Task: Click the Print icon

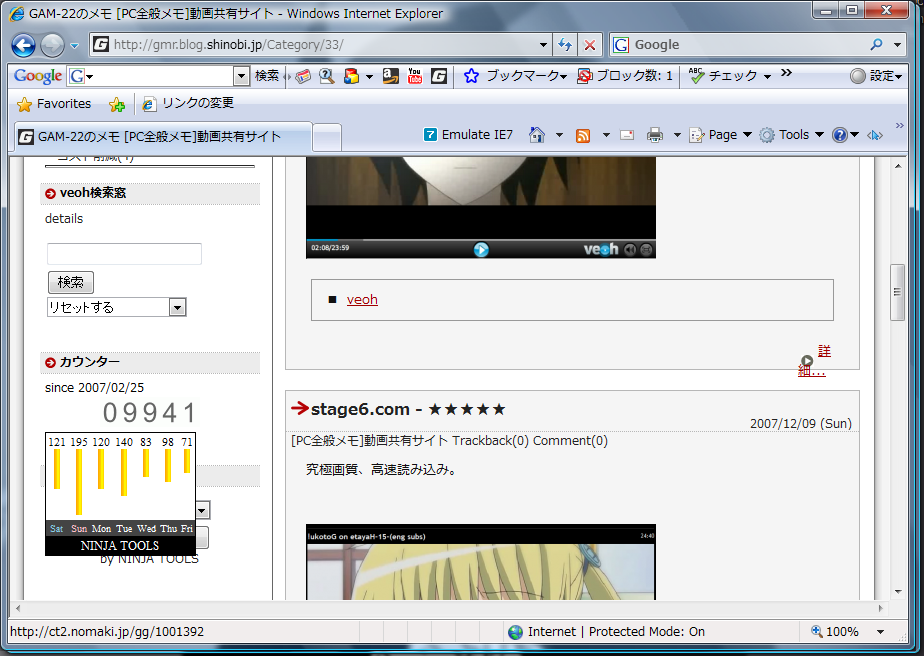Action: point(655,135)
